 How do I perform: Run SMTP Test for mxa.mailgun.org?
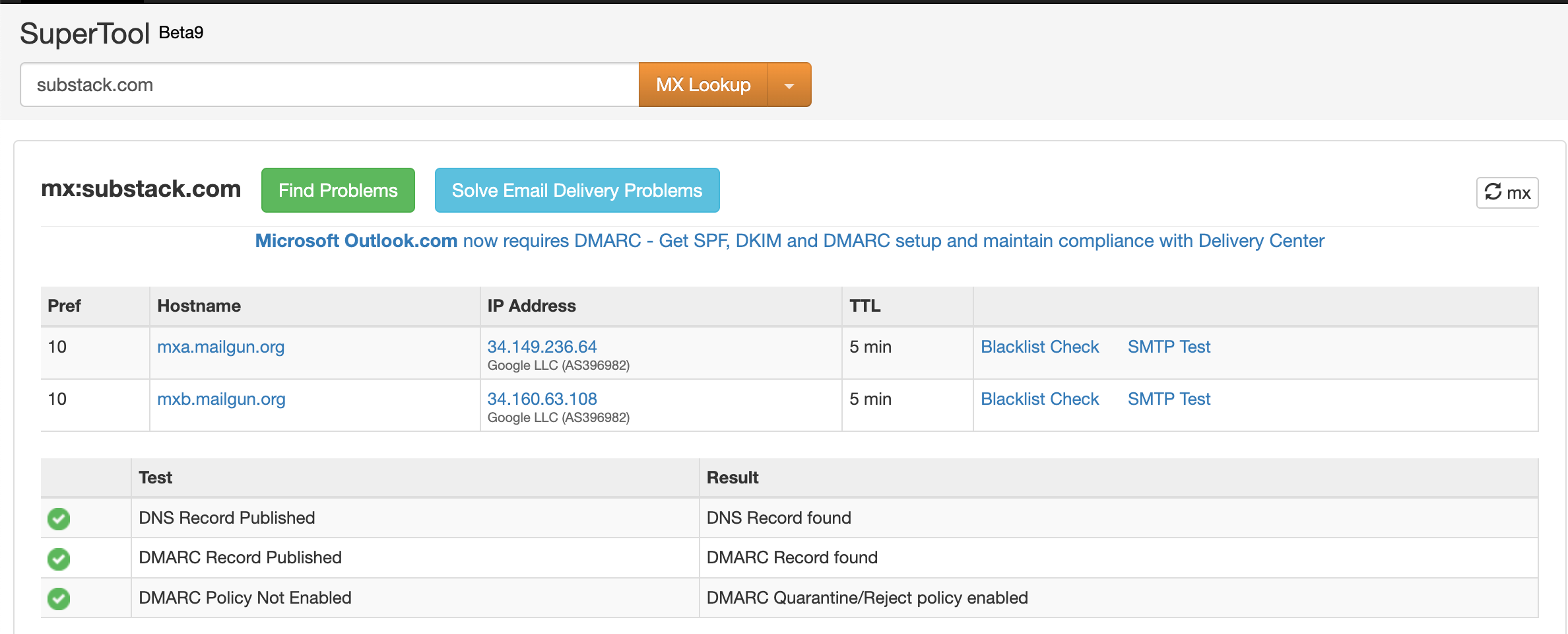pyautogui.click(x=1169, y=347)
